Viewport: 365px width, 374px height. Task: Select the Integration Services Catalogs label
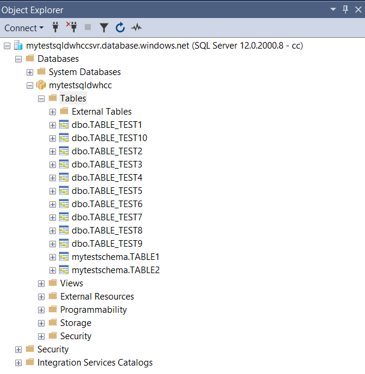click(x=95, y=363)
